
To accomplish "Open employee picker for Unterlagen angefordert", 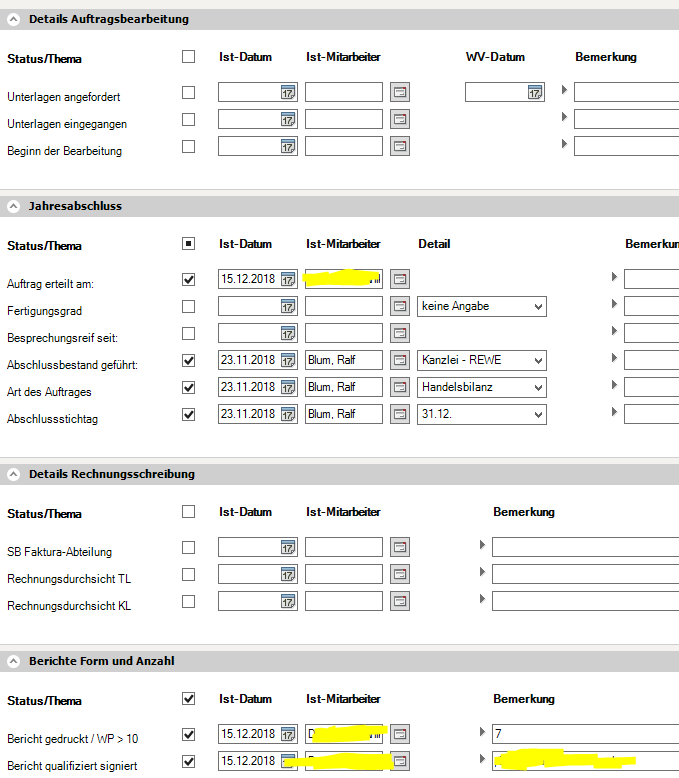I will [400, 92].
